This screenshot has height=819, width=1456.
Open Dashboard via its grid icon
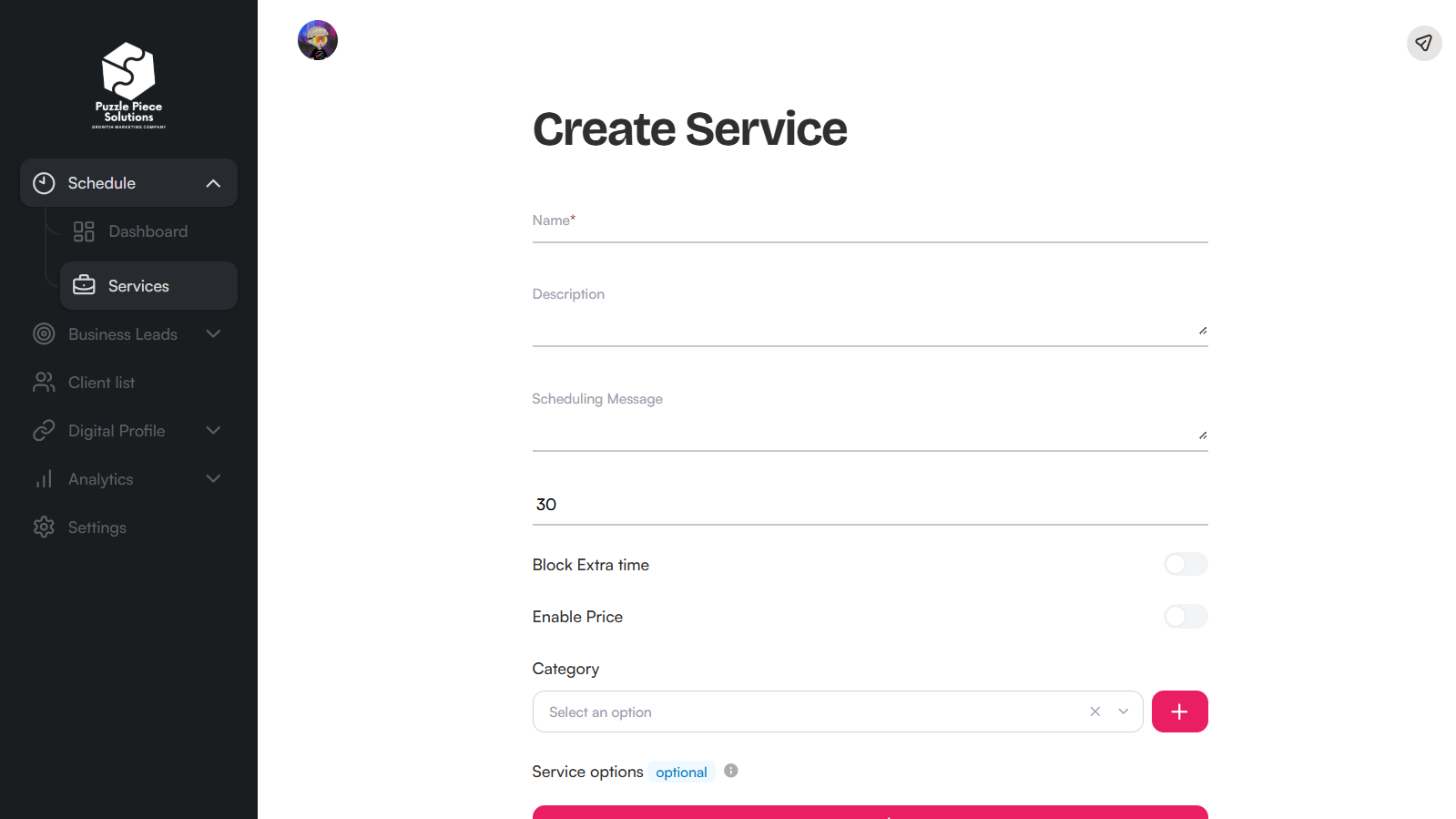tap(84, 231)
